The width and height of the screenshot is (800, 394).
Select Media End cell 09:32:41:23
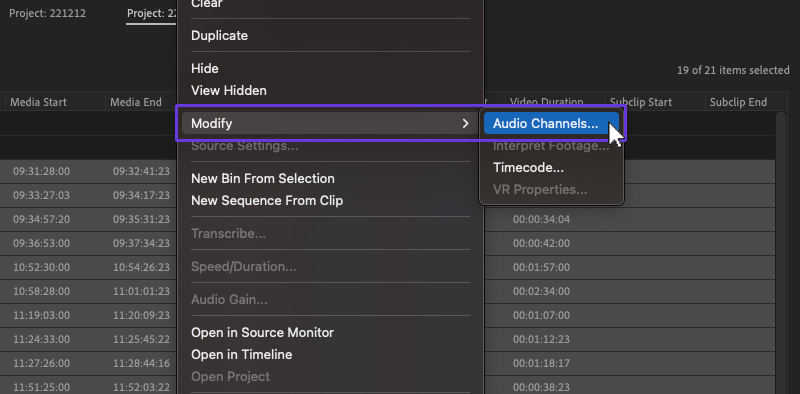click(x=141, y=171)
